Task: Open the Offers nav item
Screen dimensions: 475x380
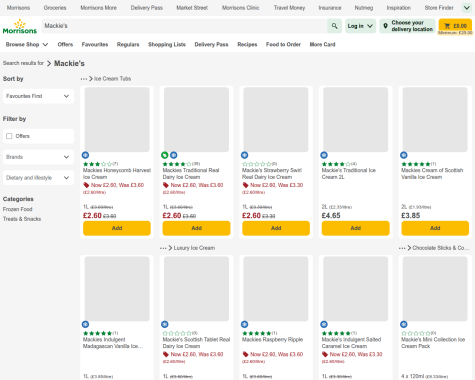Action: (65, 44)
